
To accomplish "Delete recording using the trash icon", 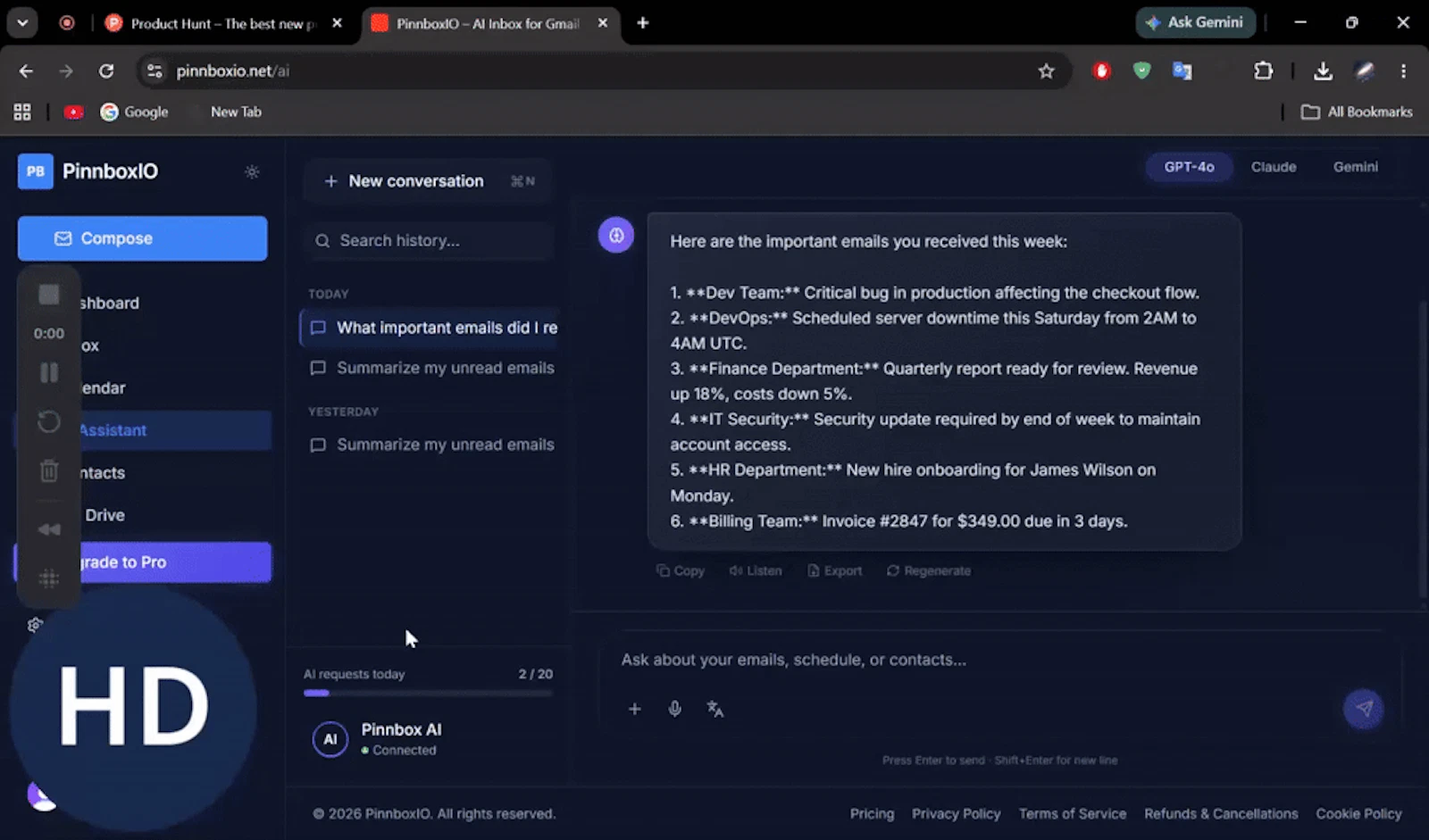I will [x=49, y=470].
